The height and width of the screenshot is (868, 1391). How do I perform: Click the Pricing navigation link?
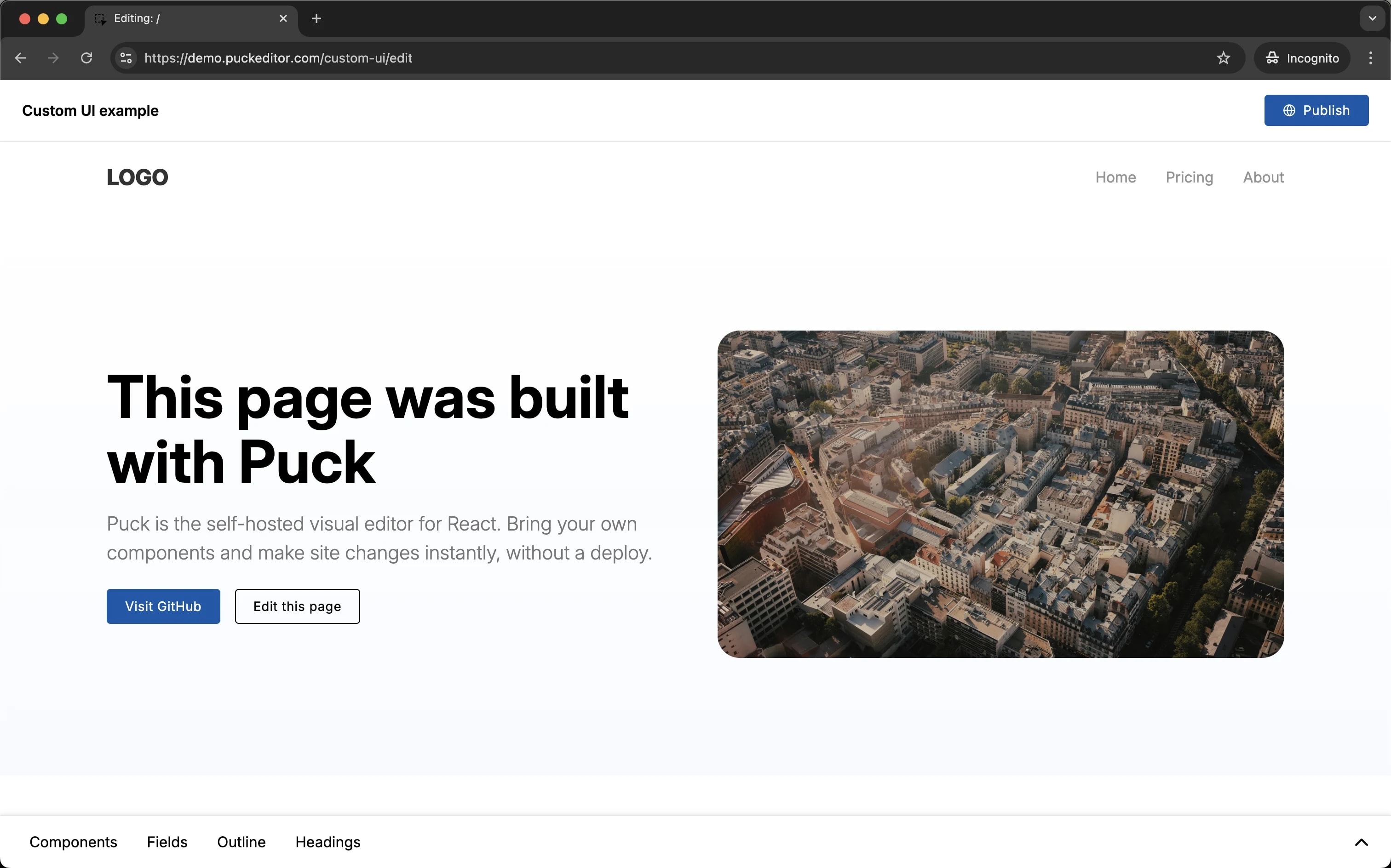[x=1189, y=177]
